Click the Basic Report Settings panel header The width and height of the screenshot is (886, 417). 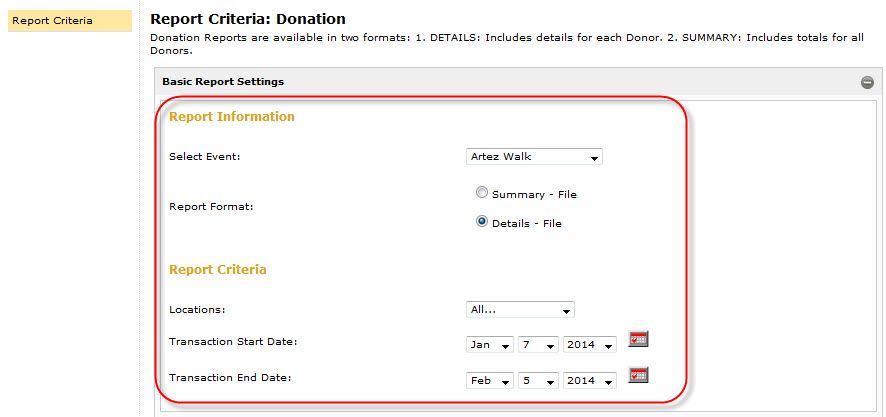[223, 82]
